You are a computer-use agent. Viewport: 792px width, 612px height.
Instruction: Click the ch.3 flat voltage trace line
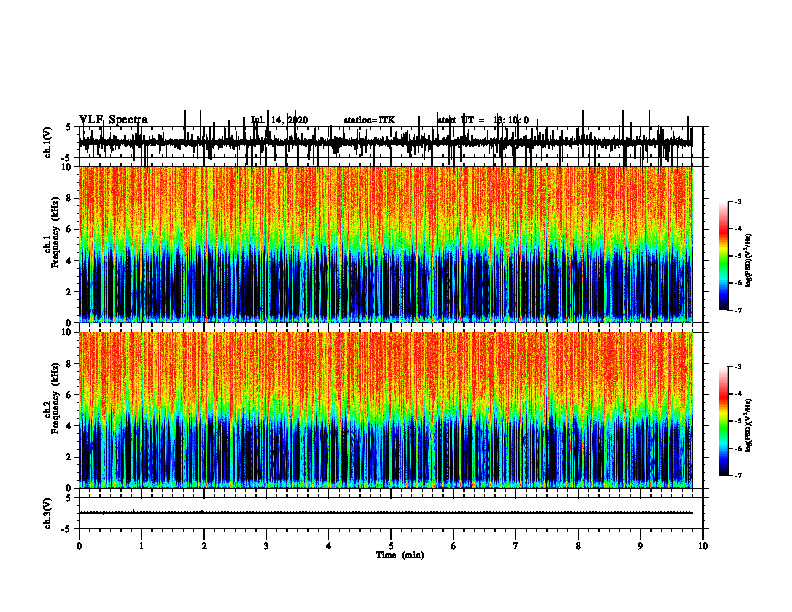tap(386, 513)
